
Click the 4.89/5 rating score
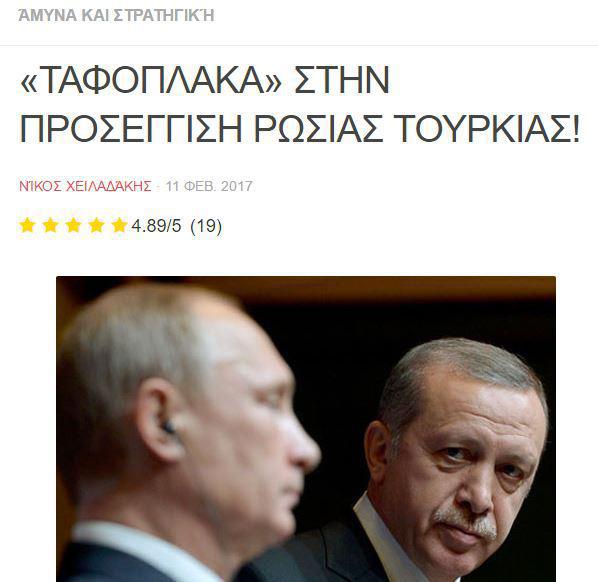tap(156, 226)
